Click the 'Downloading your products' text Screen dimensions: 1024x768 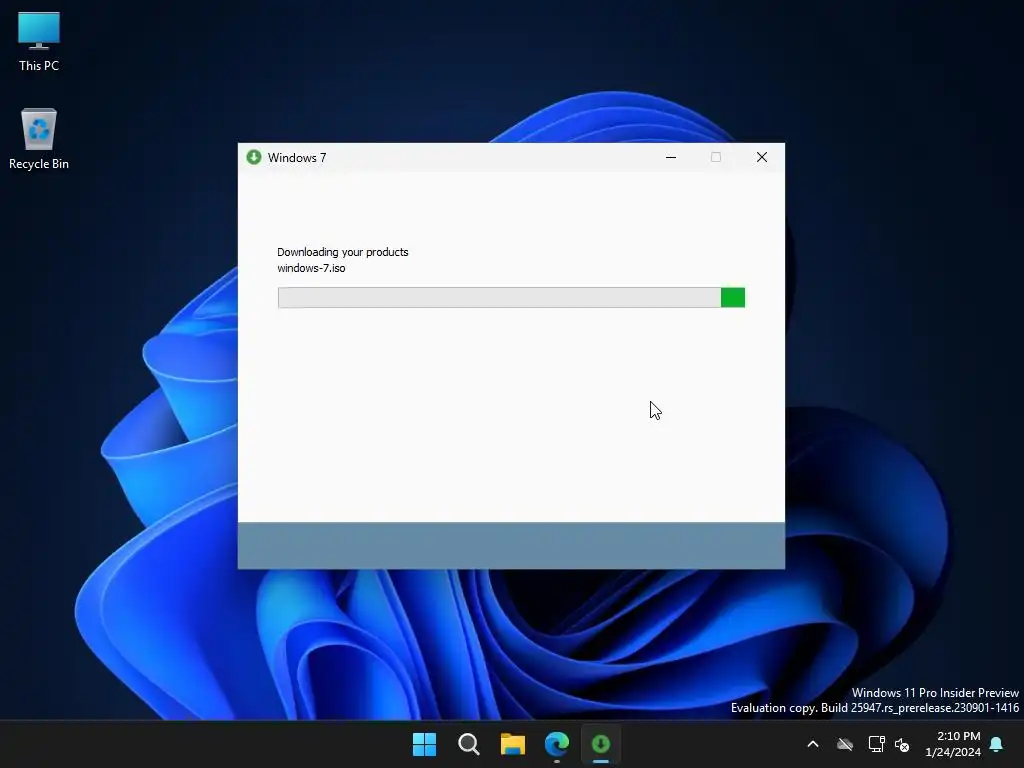(x=342, y=252)
